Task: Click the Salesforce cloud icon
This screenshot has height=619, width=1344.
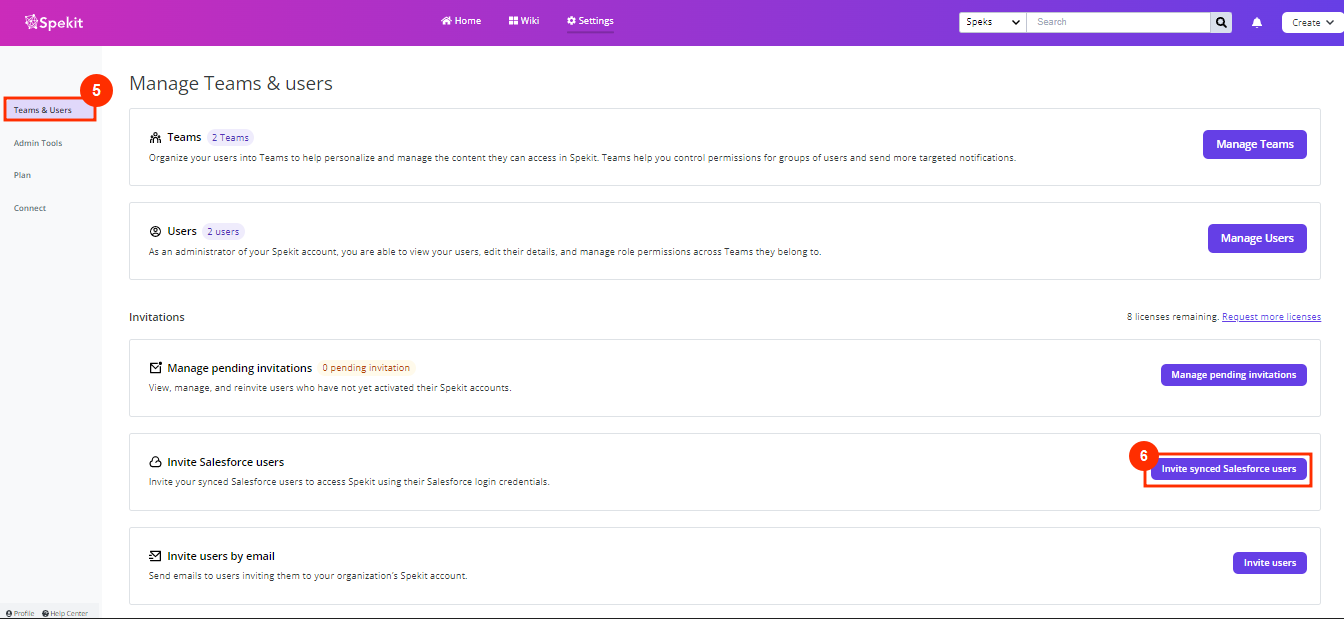Action: tap(155, 462)
